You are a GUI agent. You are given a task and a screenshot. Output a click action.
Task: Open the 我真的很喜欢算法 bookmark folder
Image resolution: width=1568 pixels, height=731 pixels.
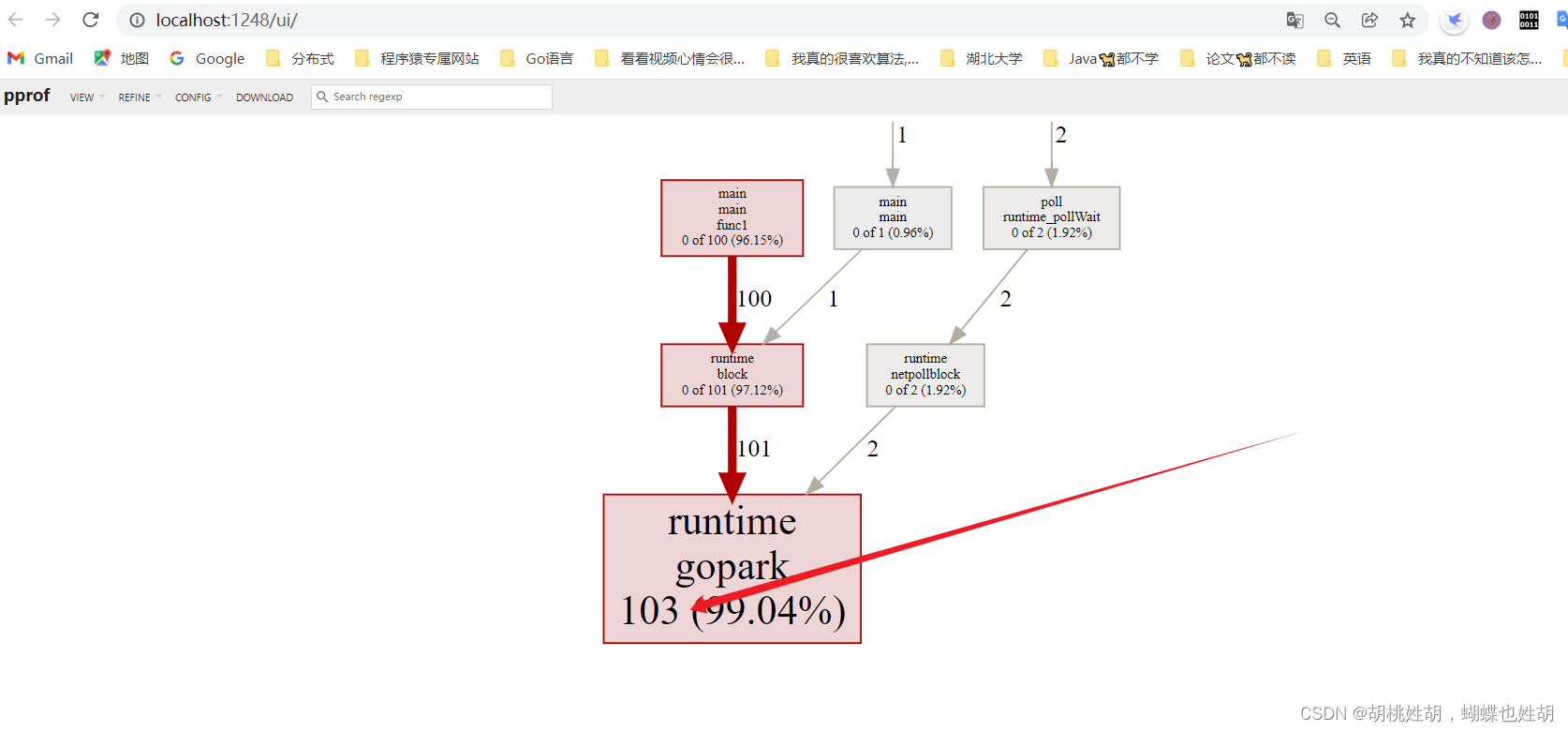point(842,58)
